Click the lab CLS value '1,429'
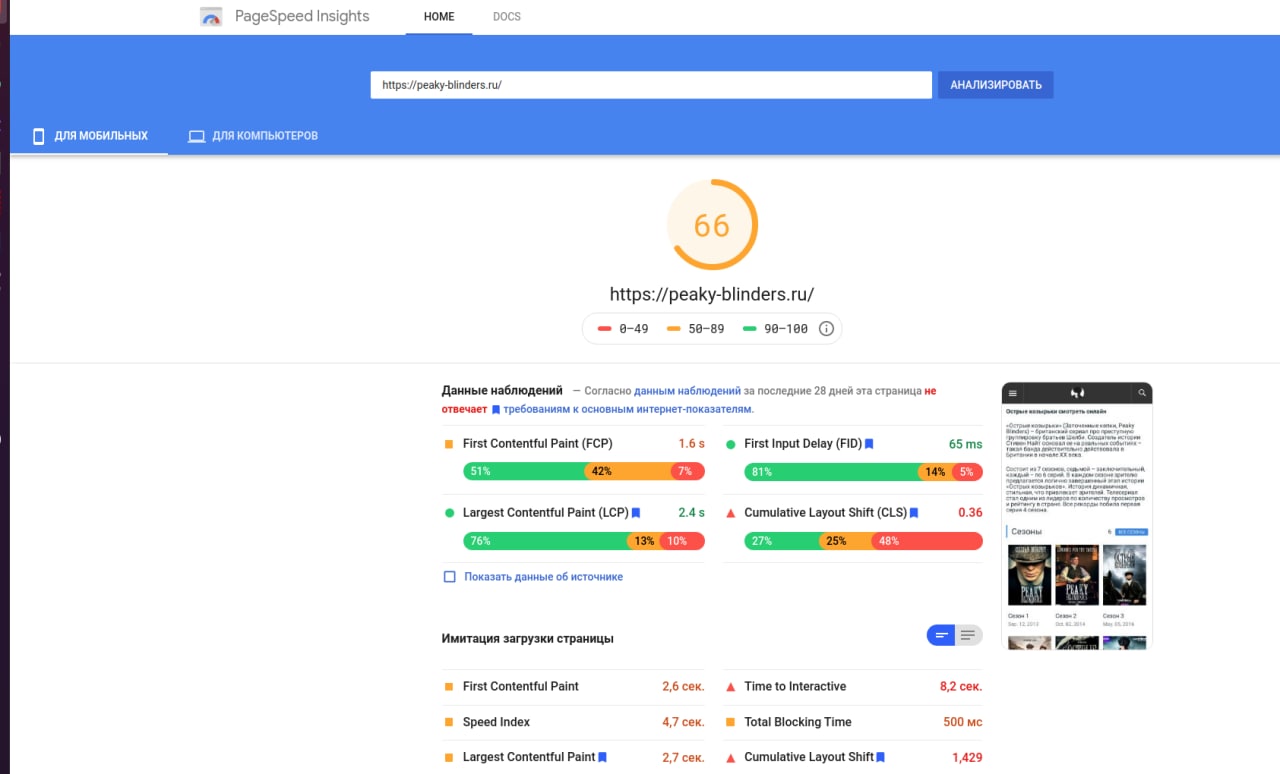1280x774 pixels. (x=967, y=757)
